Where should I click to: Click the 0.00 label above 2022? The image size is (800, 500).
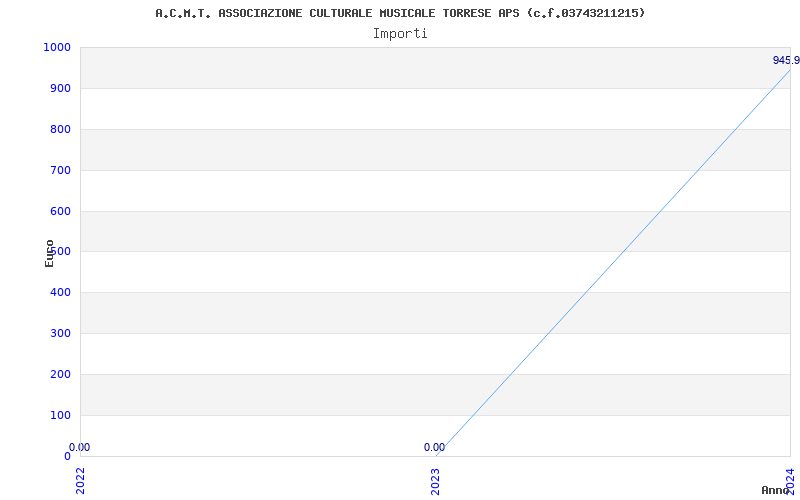coord(79,447)
